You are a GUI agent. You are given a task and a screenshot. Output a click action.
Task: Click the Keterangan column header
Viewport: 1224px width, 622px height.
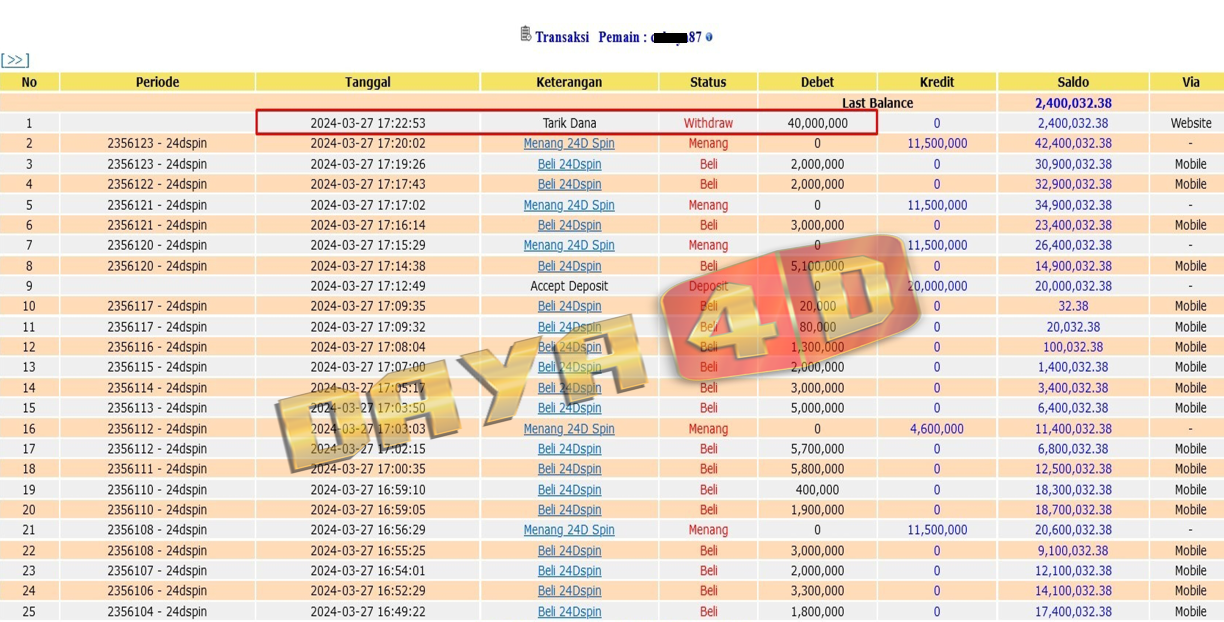point(569,82)
